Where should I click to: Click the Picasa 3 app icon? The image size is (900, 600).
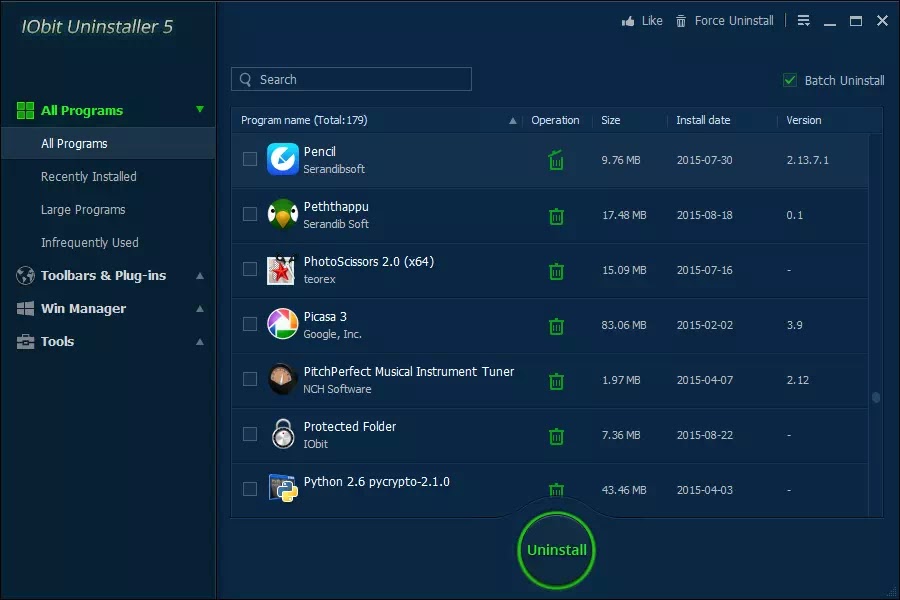[x=282, y=324]
